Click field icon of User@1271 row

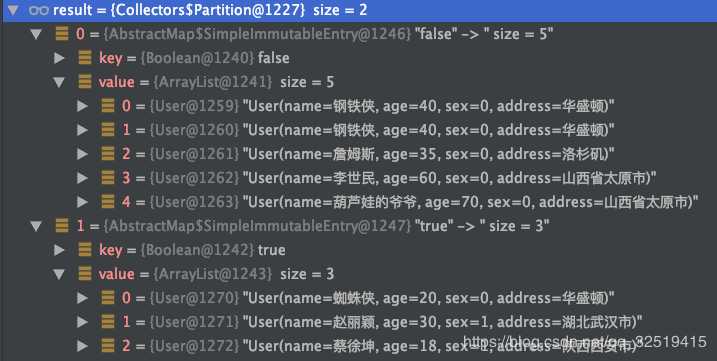pyautogui.click(x=108, y=322)
